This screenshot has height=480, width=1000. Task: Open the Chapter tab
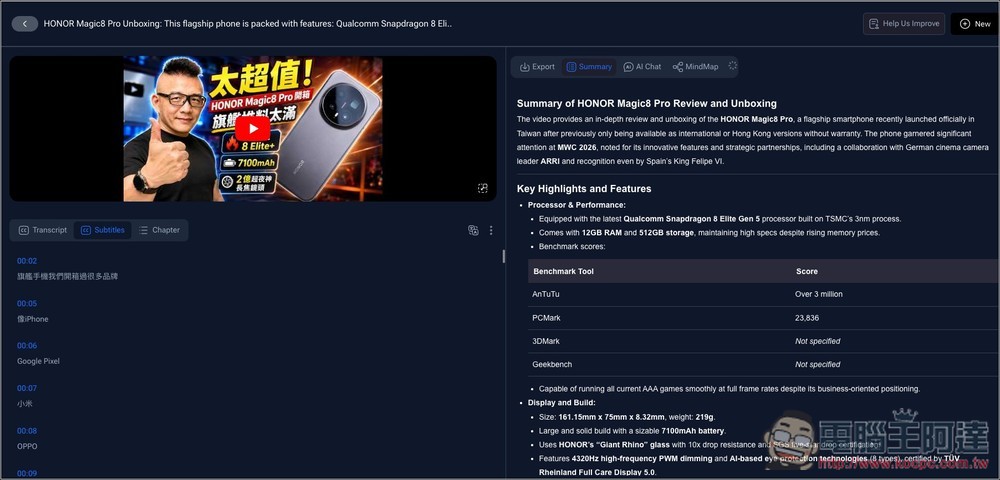159,230
